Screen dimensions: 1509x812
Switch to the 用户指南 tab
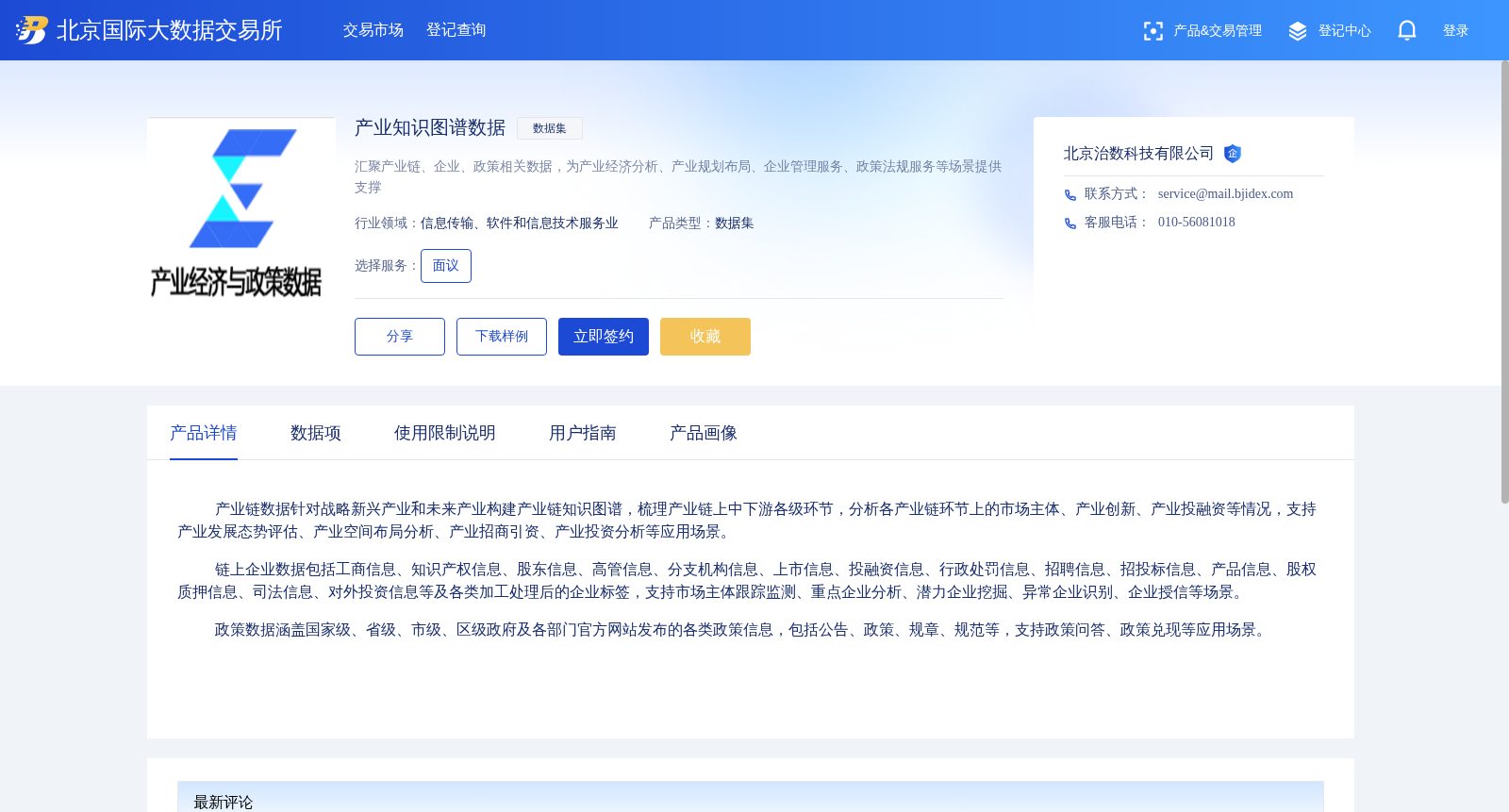tap(583, 433)
